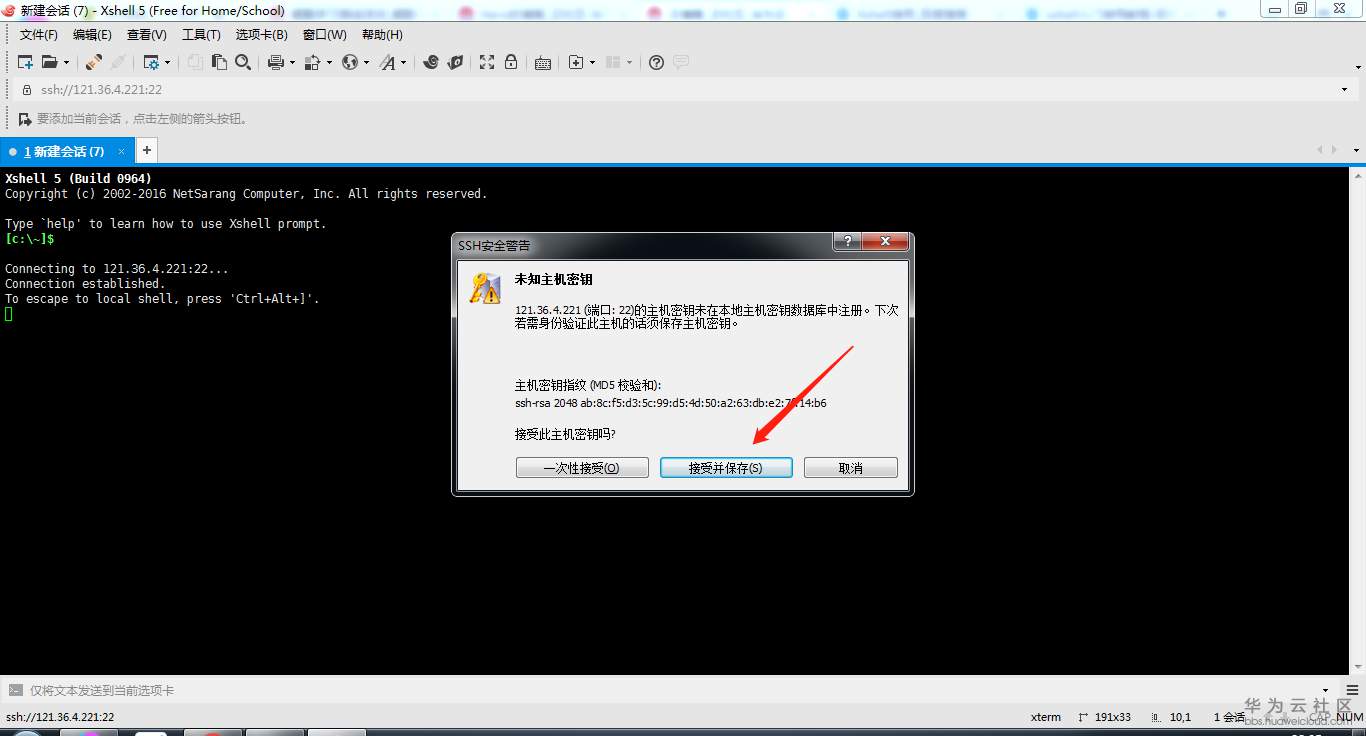
Task: Open the find magnifier icon
Action: 243,62
